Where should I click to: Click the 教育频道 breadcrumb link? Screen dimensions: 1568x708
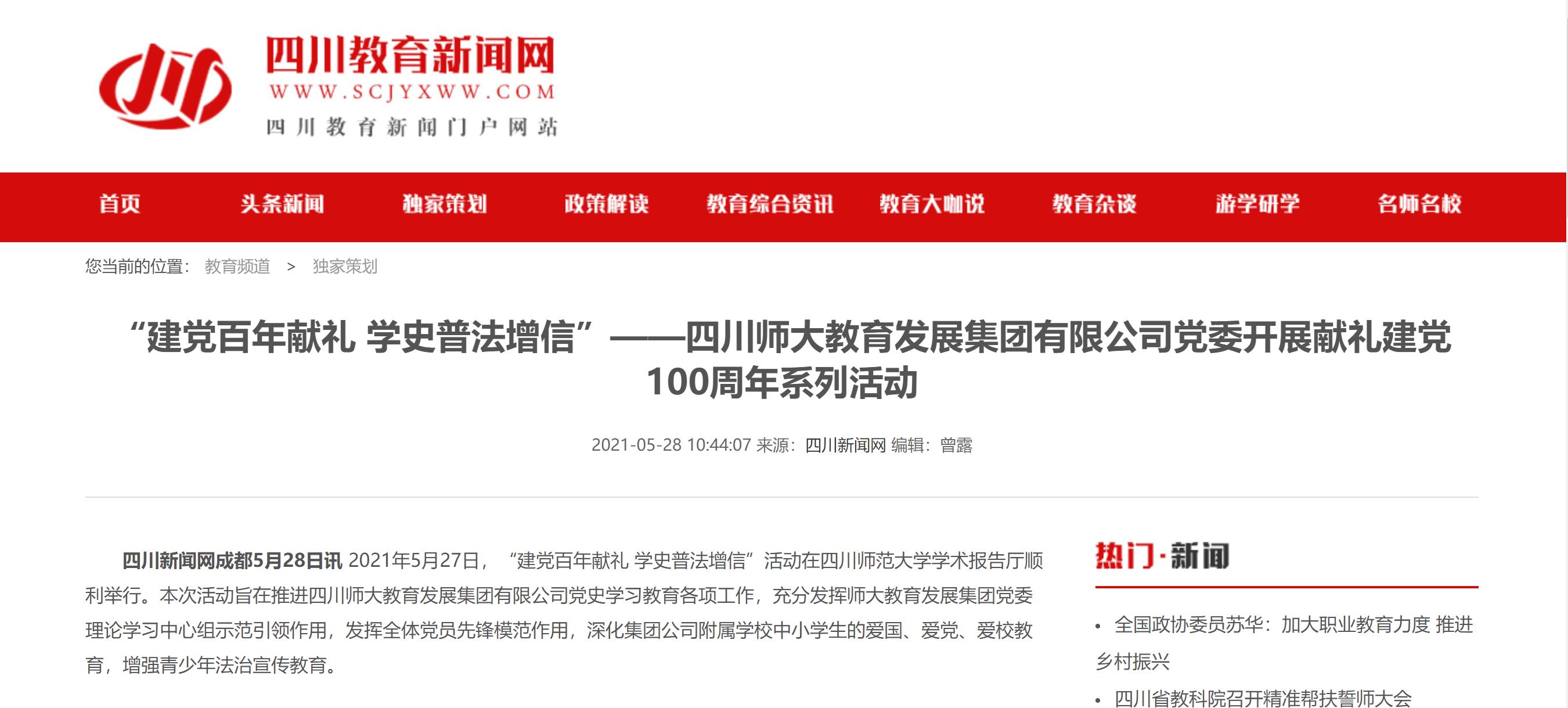pyautogui.click(x=237, y=267)
